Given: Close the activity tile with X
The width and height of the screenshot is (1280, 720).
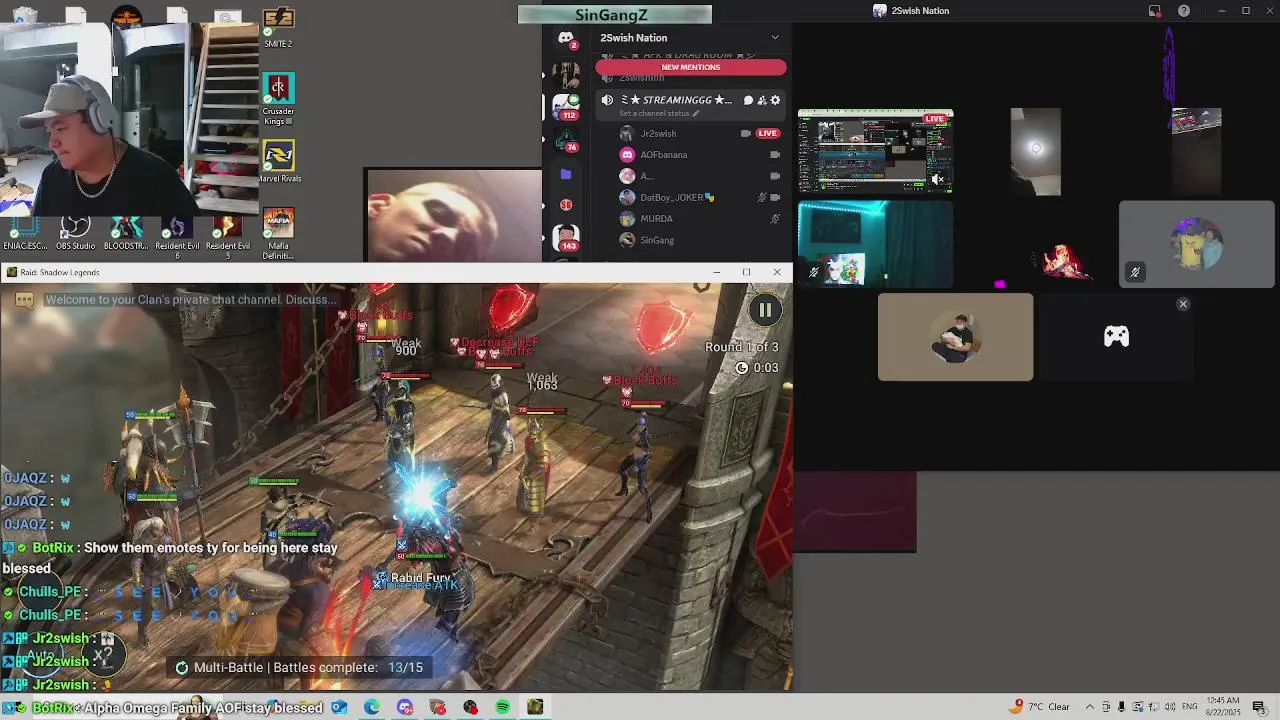Looking at the screenshot, I should [1183, 304].
